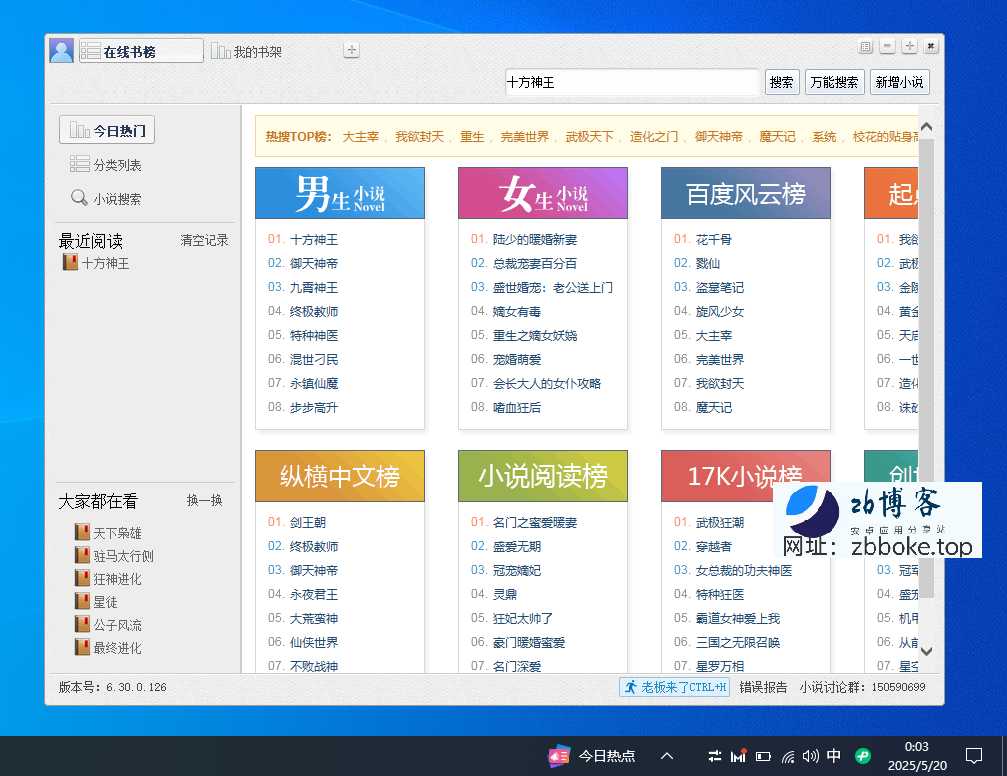Click the 万能搜索 button
This screenshot has height=776, width=1007.
tap(834, 82)
